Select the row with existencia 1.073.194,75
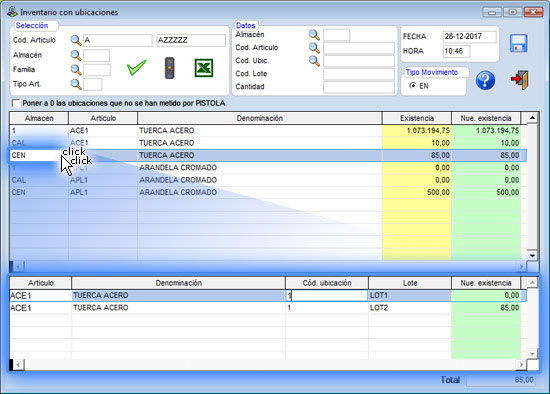The image size is (550, 394). click(268, 131)
